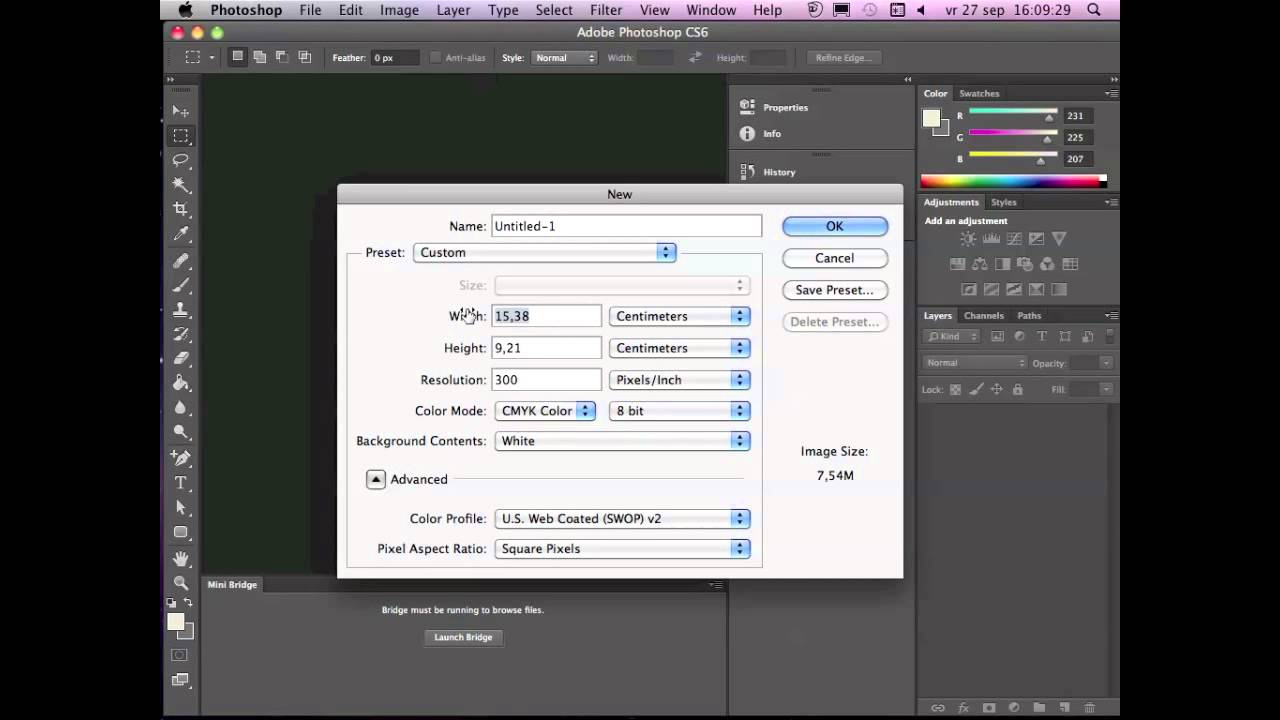Select the Clone Stamp tool

[181, 310]
